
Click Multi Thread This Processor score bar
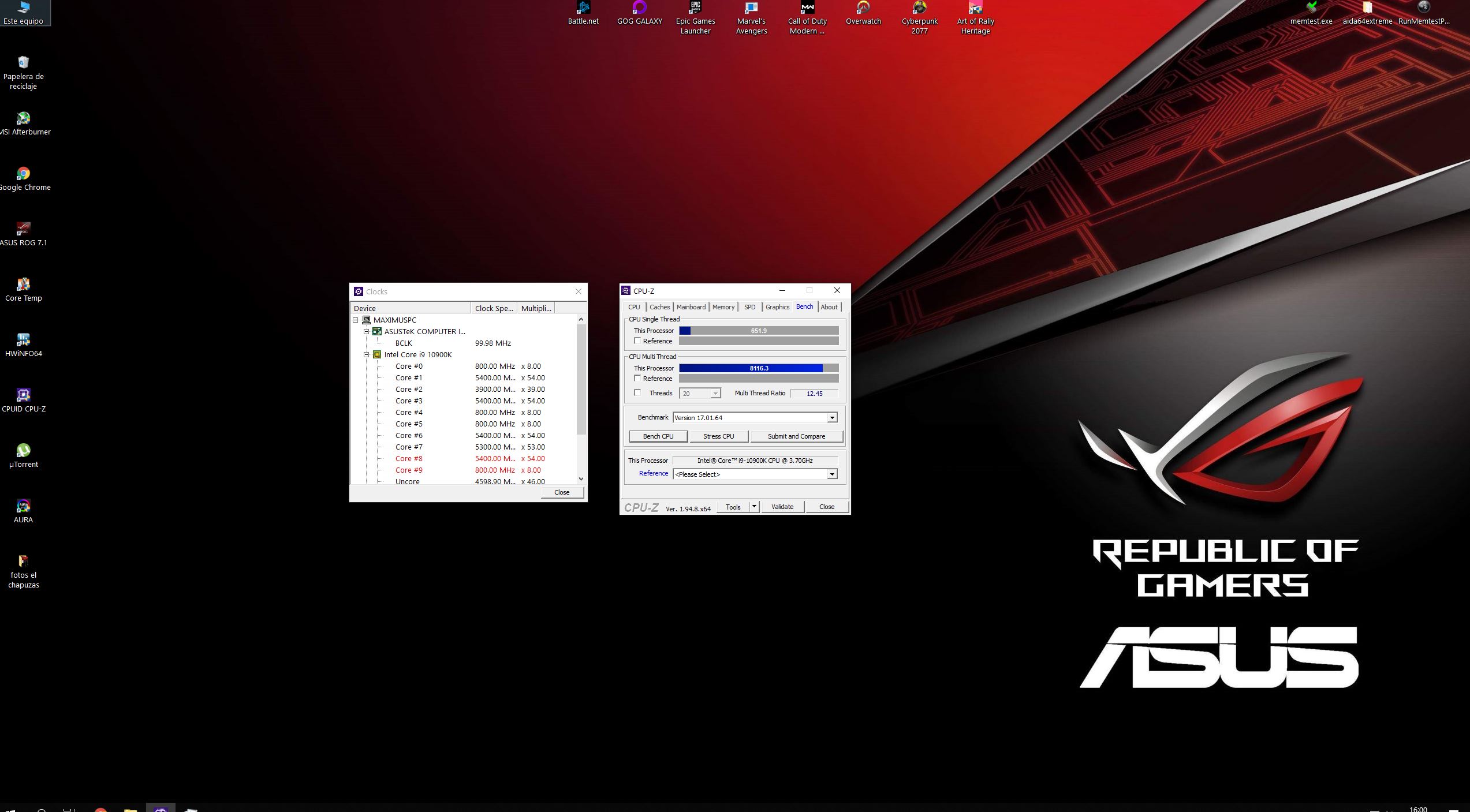[x=759, y=368]
